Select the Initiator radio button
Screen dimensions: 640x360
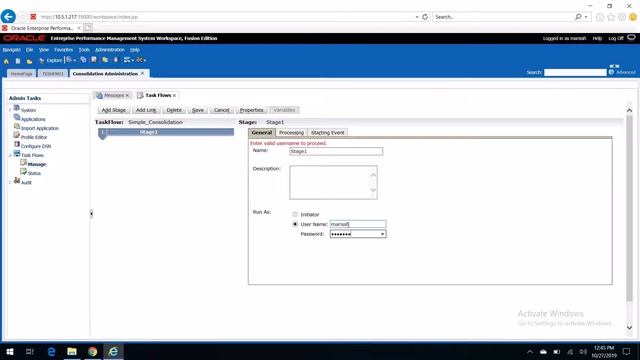295,214
